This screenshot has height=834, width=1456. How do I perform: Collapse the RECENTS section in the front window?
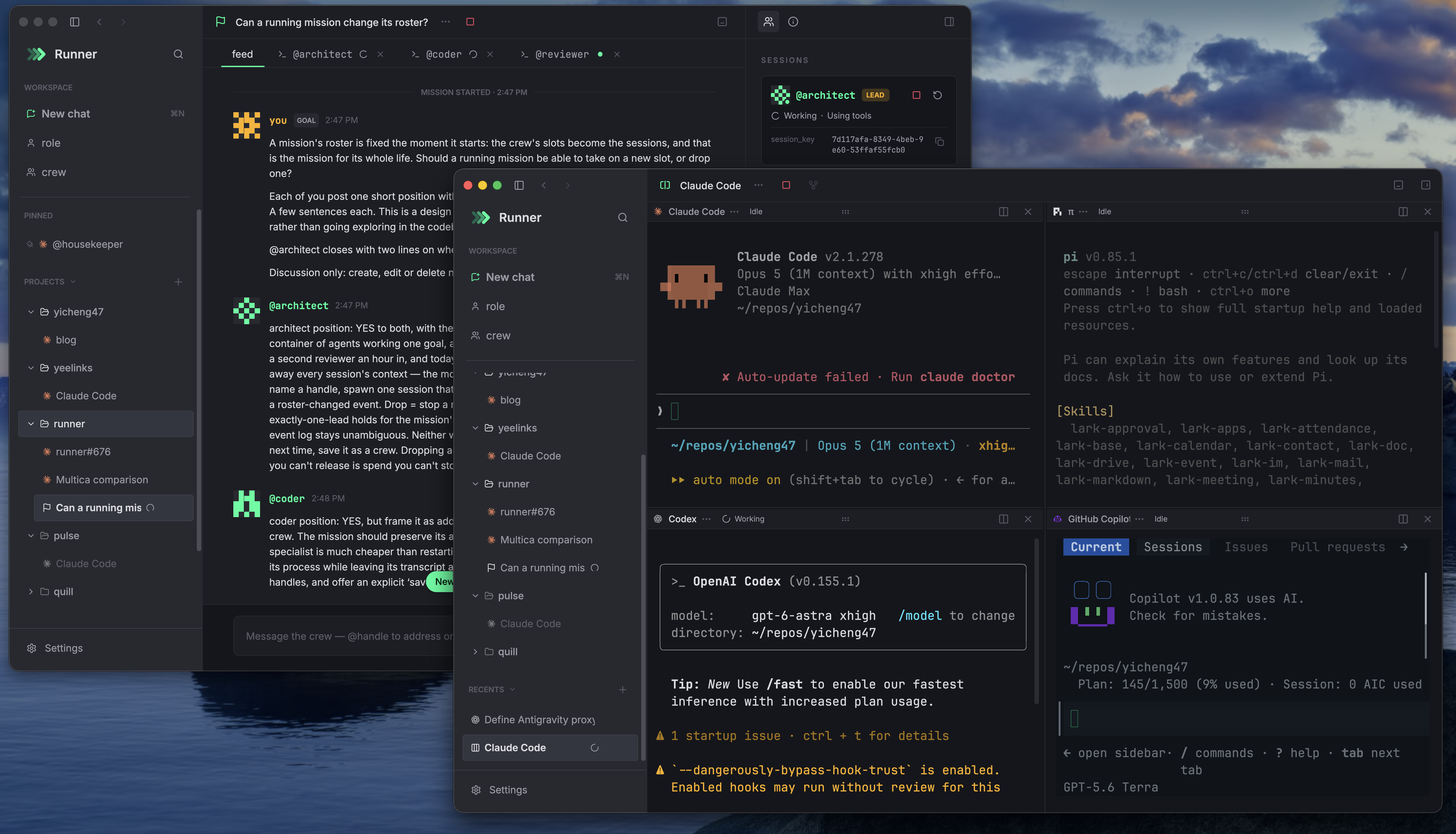(x=512, y=689)
